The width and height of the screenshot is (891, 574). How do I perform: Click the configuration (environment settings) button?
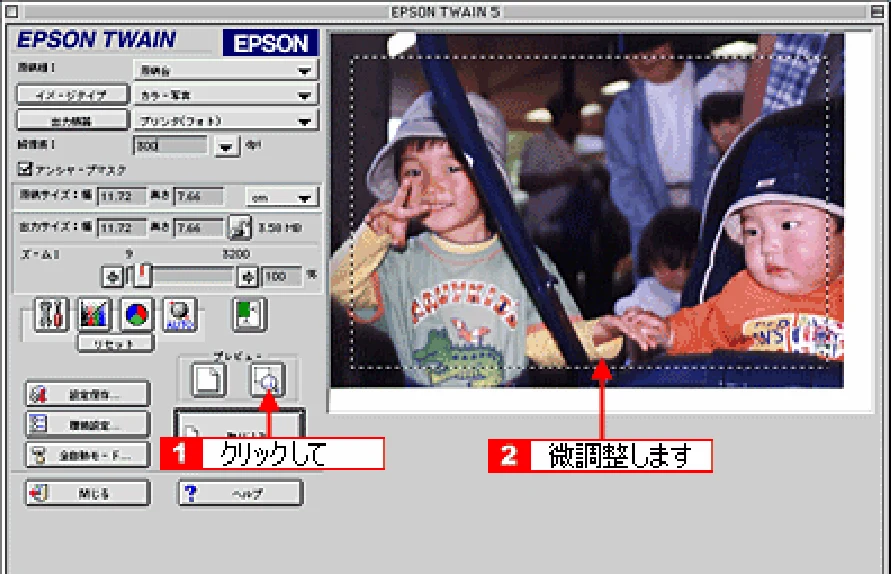pyautogui.click(x=88, y=425)
